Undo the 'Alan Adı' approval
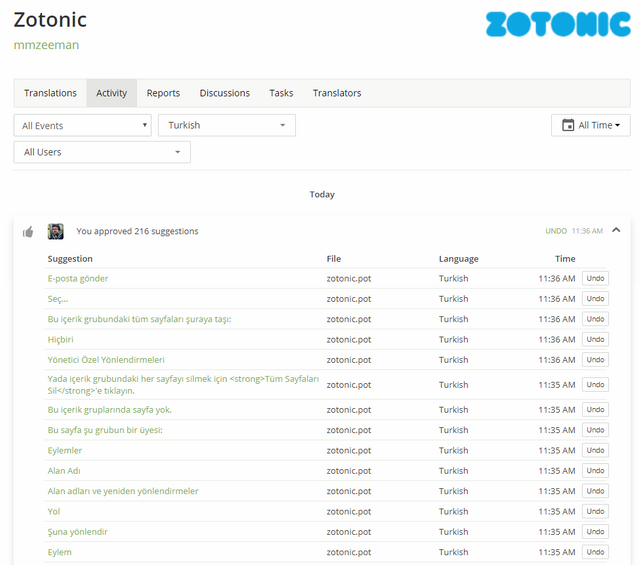Image resolution: width=640 pixels, height=565 pixels. (595, 471)
